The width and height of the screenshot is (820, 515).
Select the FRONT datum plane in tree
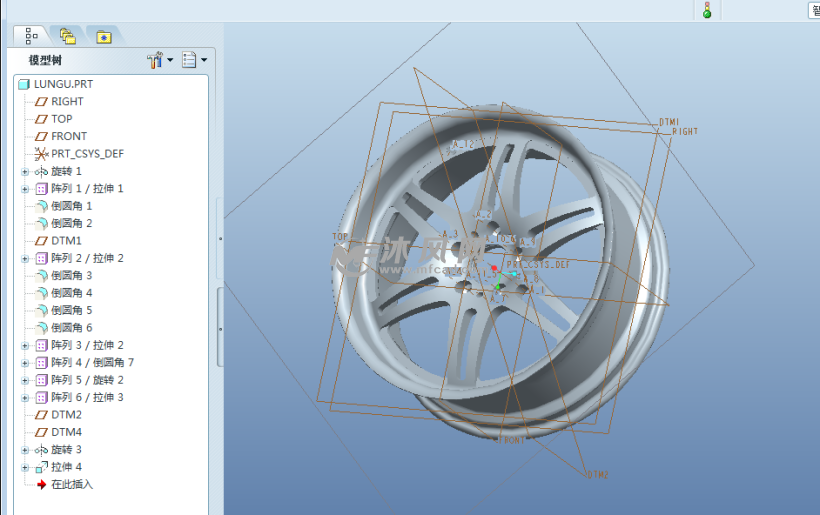(x=69, y=136)
